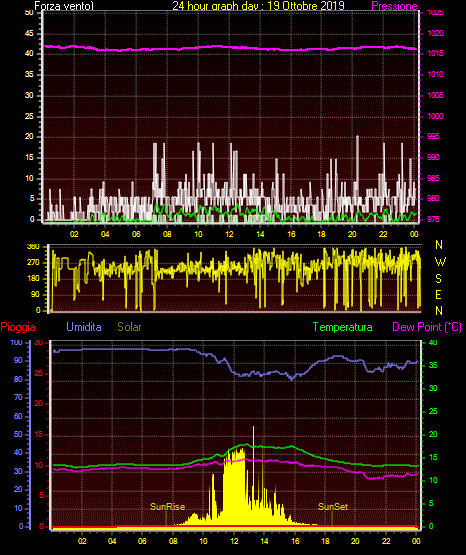Click the Solar legend label
Screen dimensions: 466x555
click(129, 327)
